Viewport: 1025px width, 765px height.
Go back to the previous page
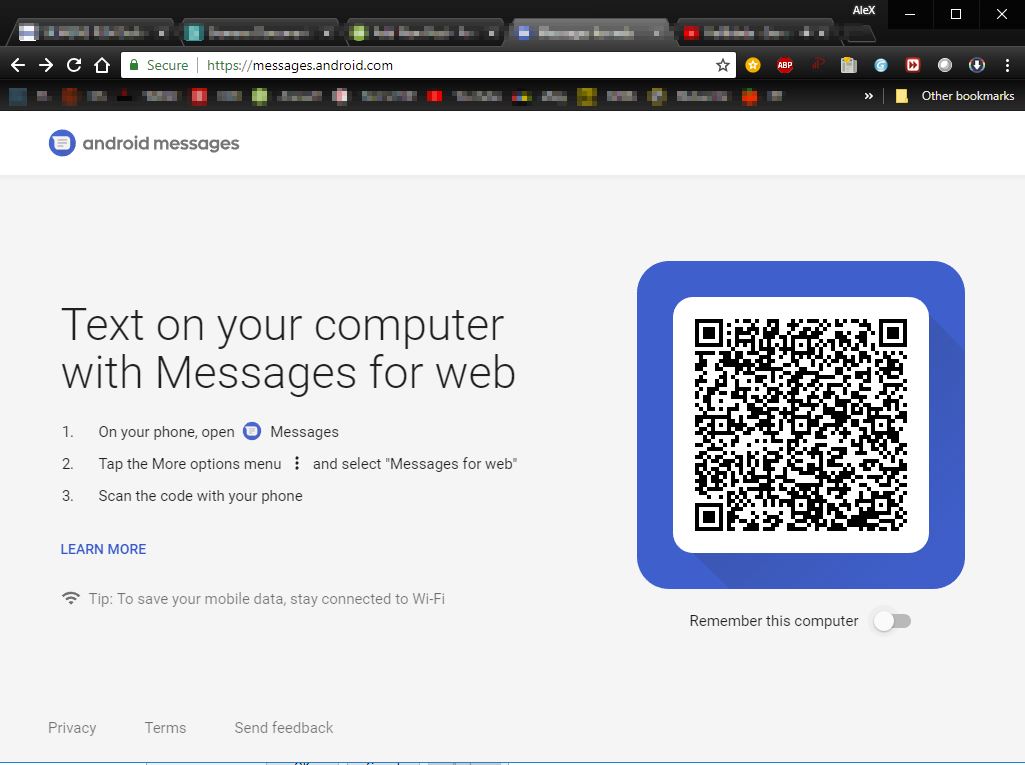pos(18,65)
